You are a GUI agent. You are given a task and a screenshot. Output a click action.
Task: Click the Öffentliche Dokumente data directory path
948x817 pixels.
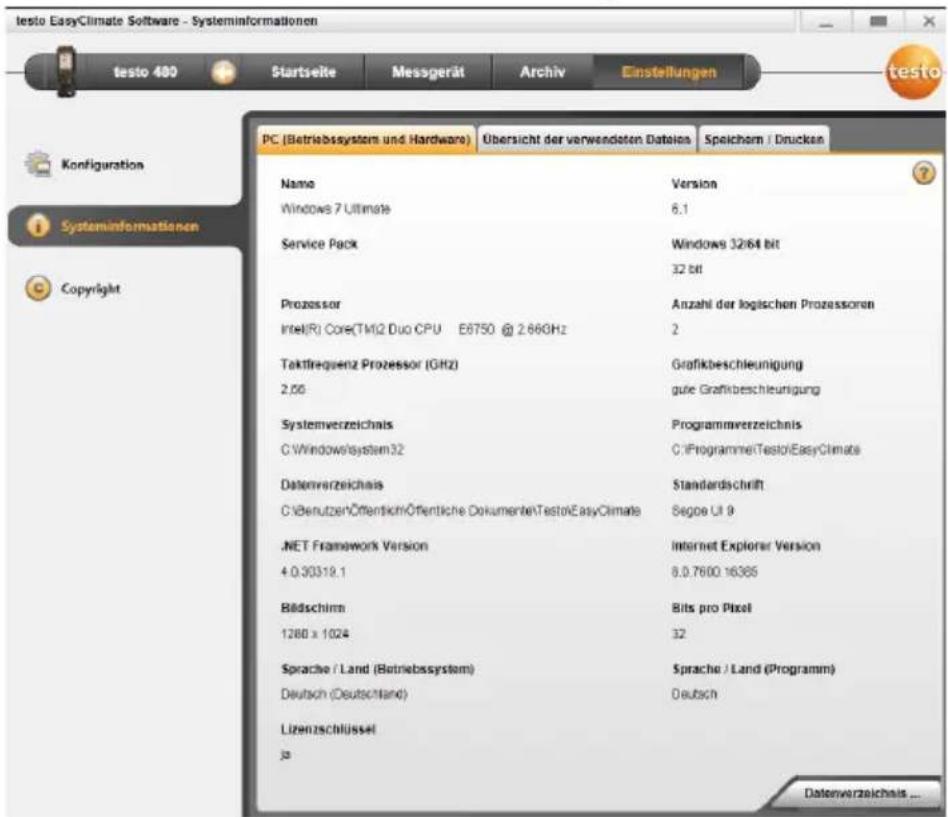pos(461,510)
